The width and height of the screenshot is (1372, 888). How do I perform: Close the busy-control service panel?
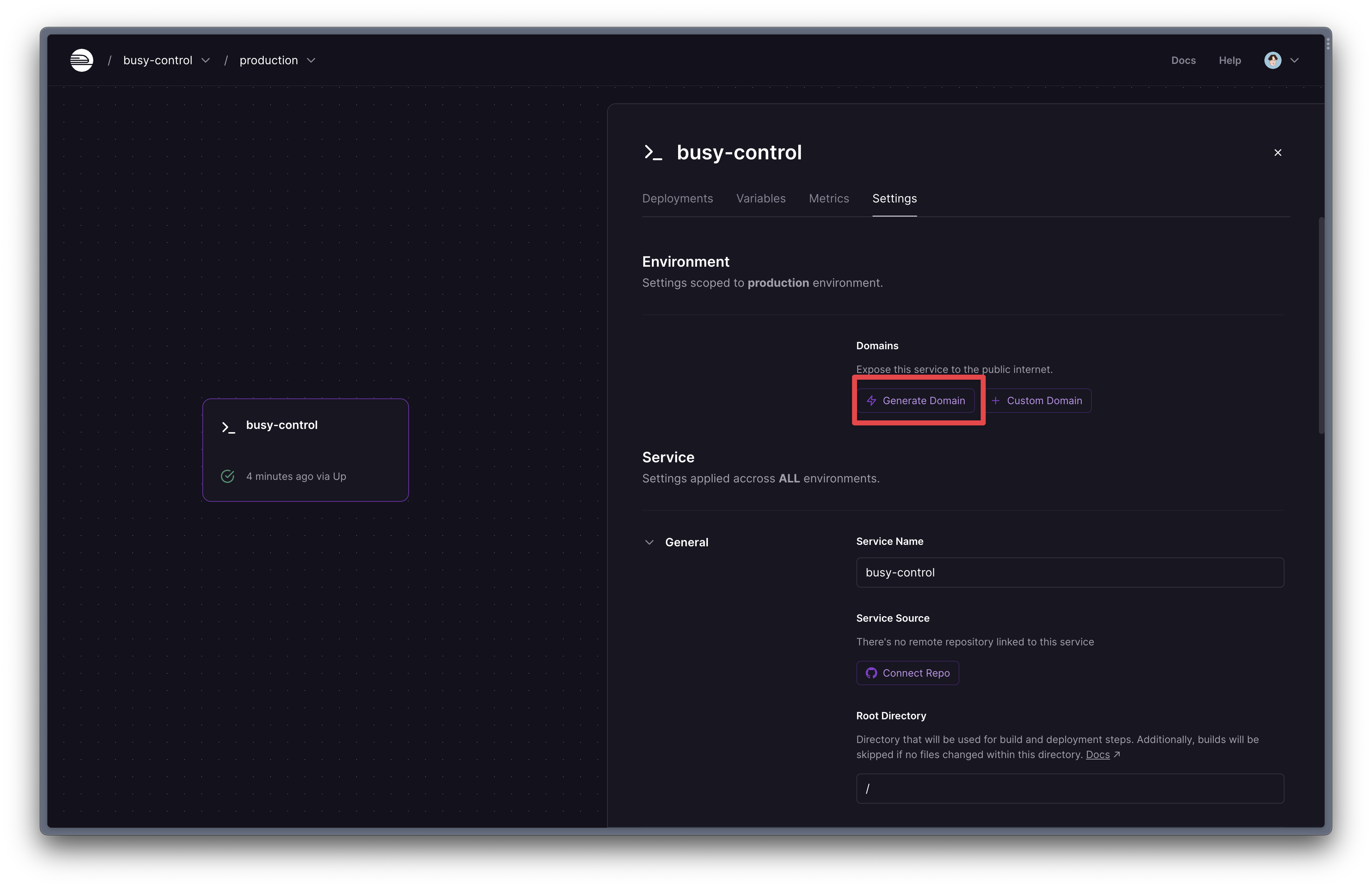point(1278,152)
